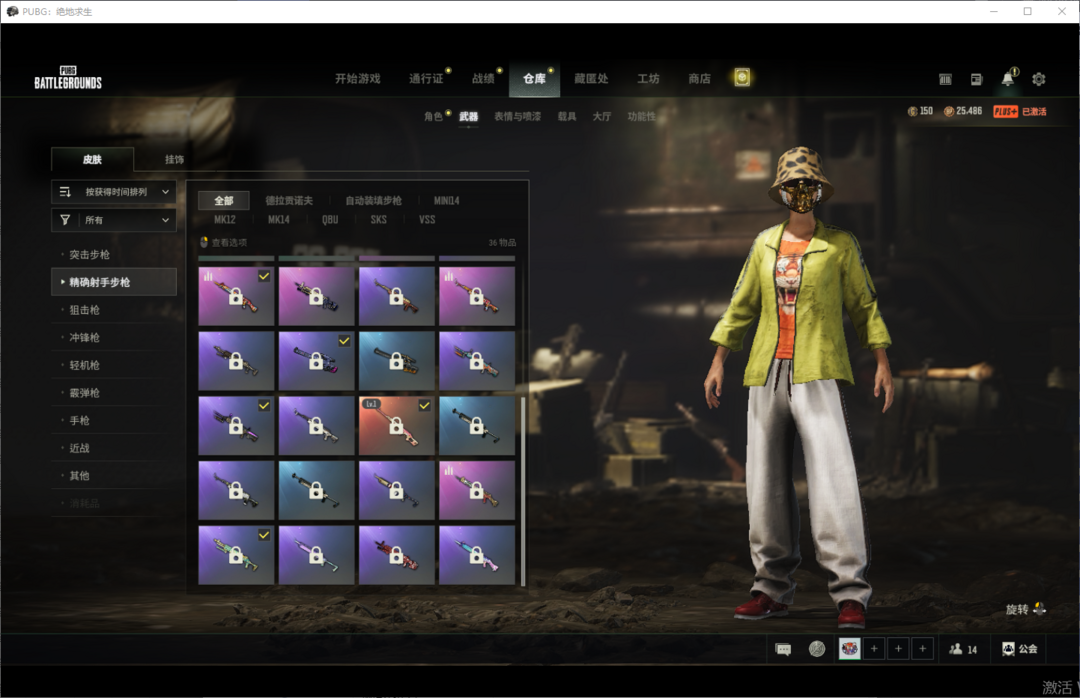The width and height of the screenshot is (1080, 698).
Task: Open the 工坊 menu tab
Action: point(648,79)
